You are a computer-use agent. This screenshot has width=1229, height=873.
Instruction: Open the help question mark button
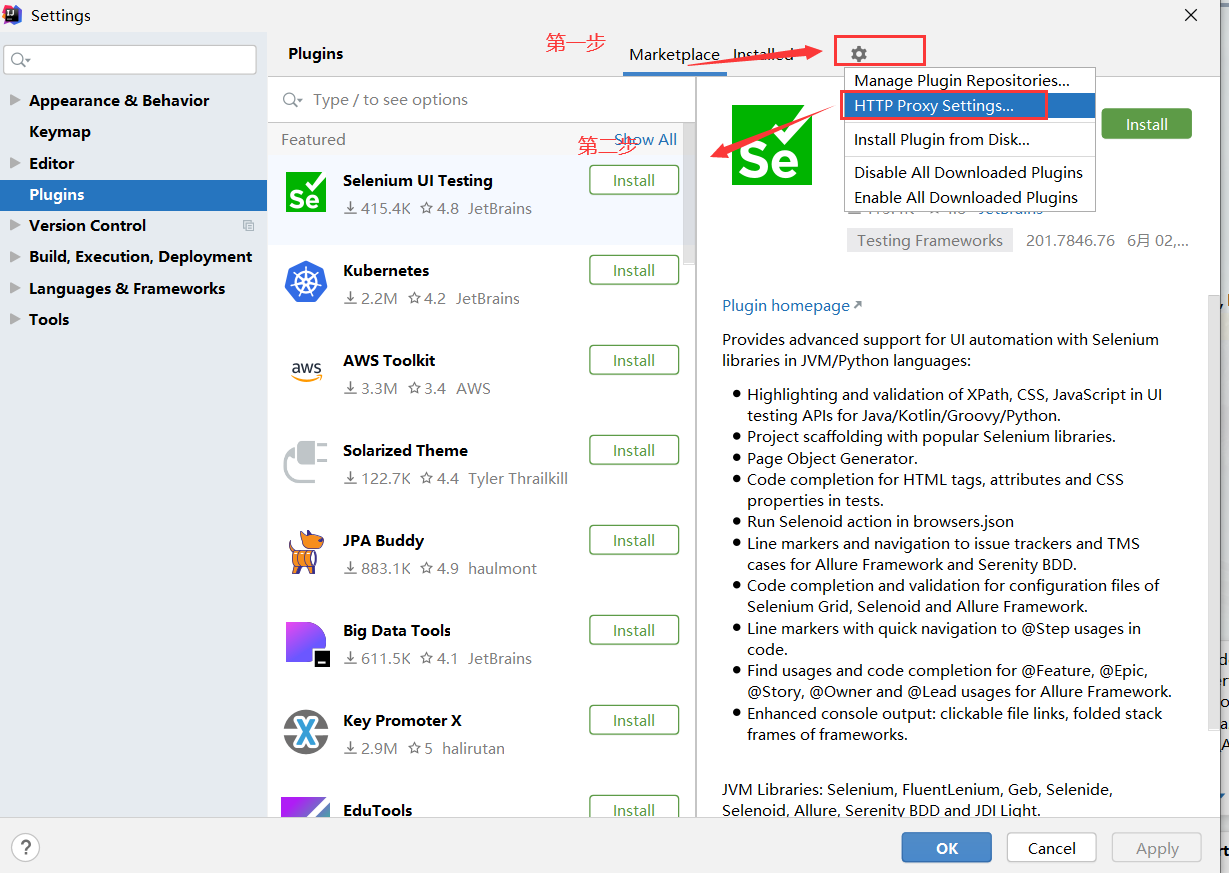pos(26,847)
